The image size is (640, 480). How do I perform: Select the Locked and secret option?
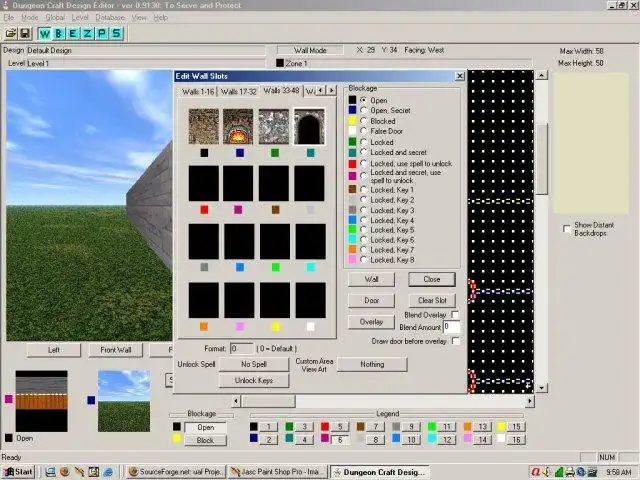click(363, 152)
